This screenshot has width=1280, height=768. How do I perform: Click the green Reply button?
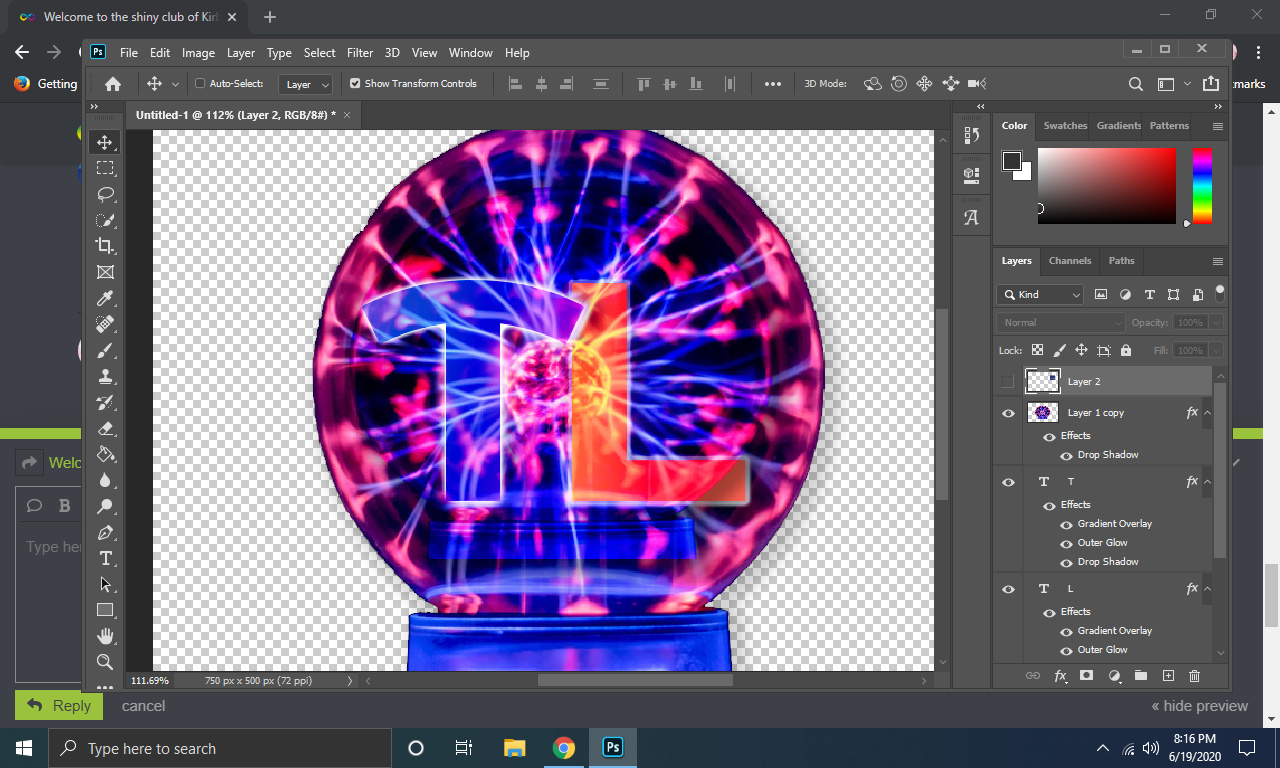pyautogui.click(x=59, y=705)
